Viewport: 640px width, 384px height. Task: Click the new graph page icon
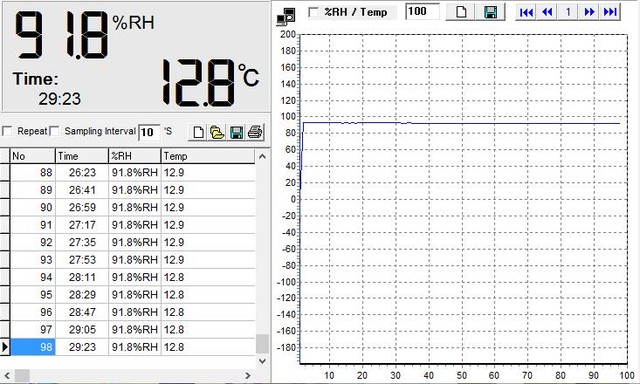click(x=461, y=12)
